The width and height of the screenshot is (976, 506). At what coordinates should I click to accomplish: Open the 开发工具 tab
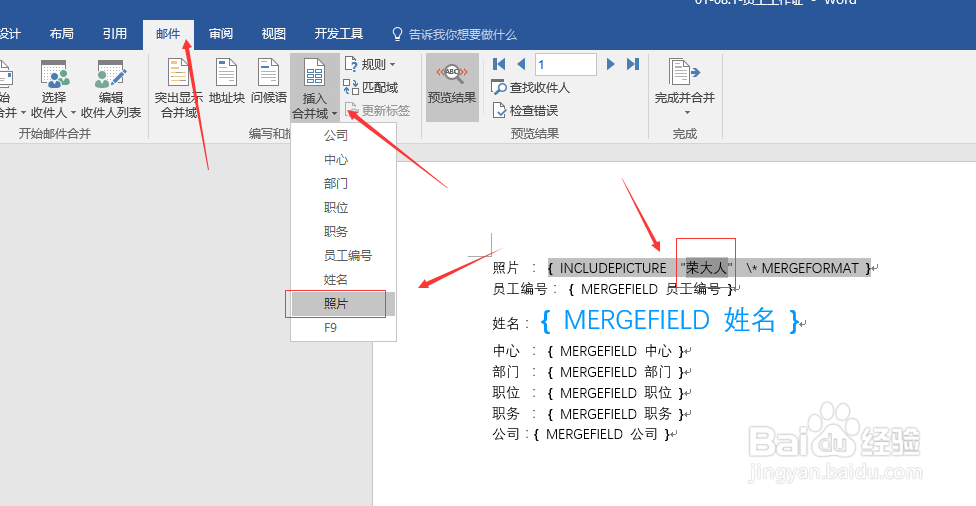pos(339,34)
